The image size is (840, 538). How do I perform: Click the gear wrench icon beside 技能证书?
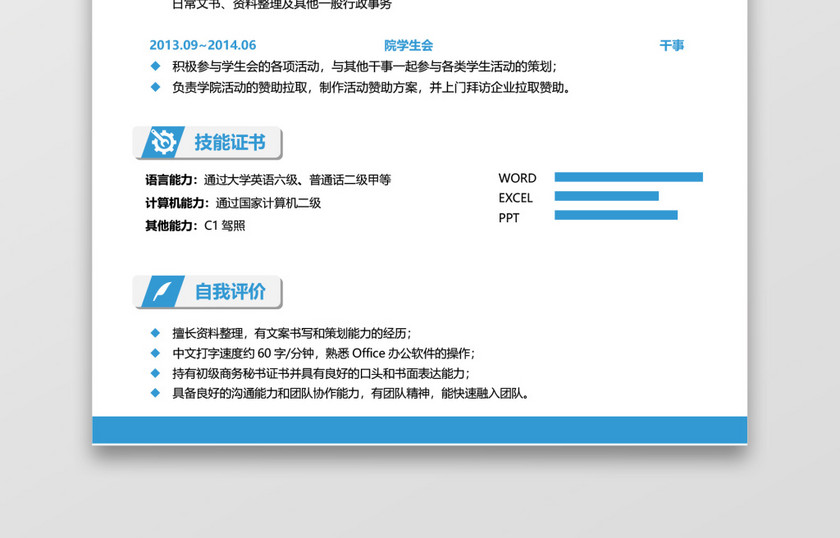[163, 143]
